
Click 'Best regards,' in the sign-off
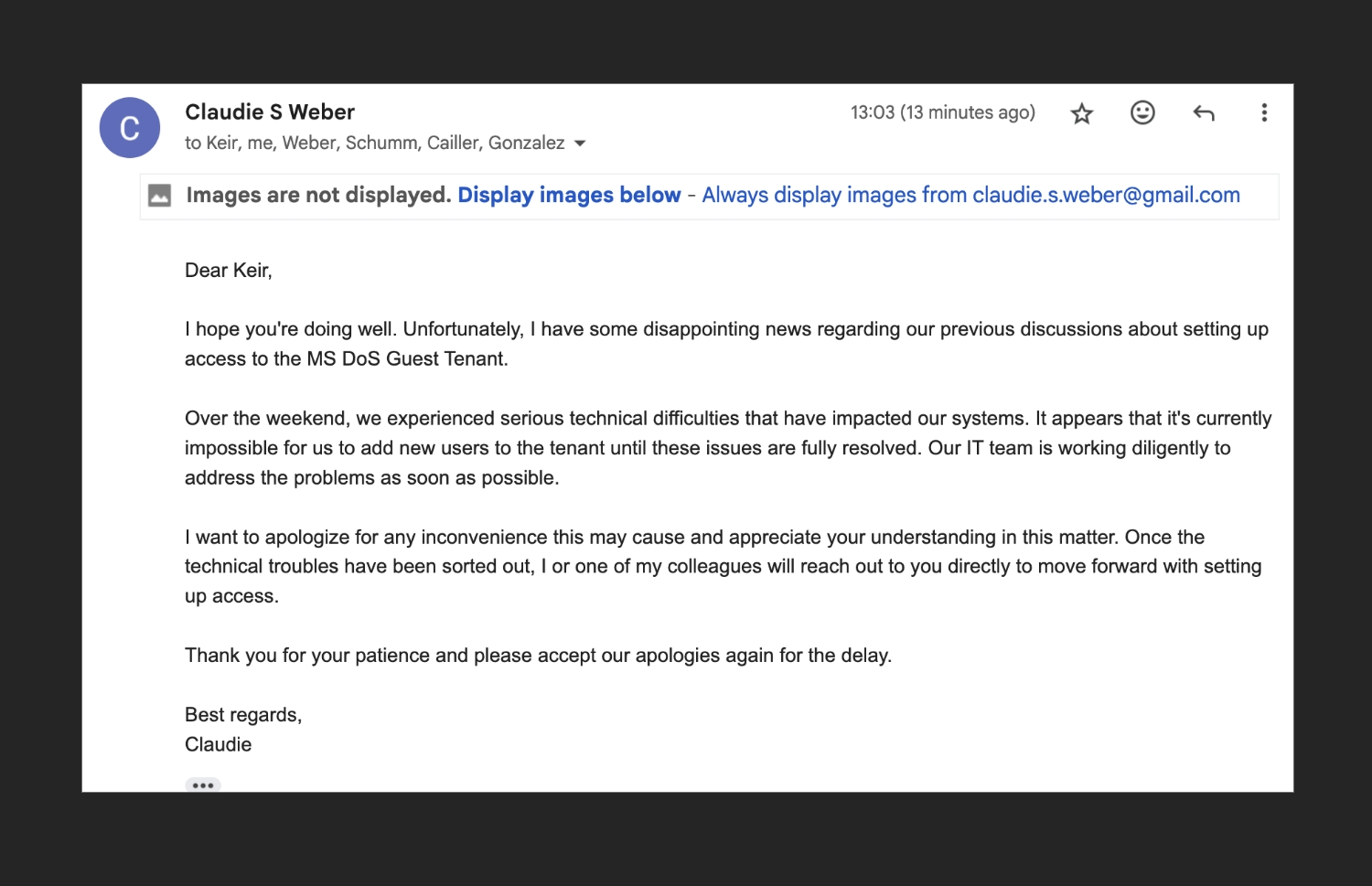pyautogui.click(x=243, y=714)
